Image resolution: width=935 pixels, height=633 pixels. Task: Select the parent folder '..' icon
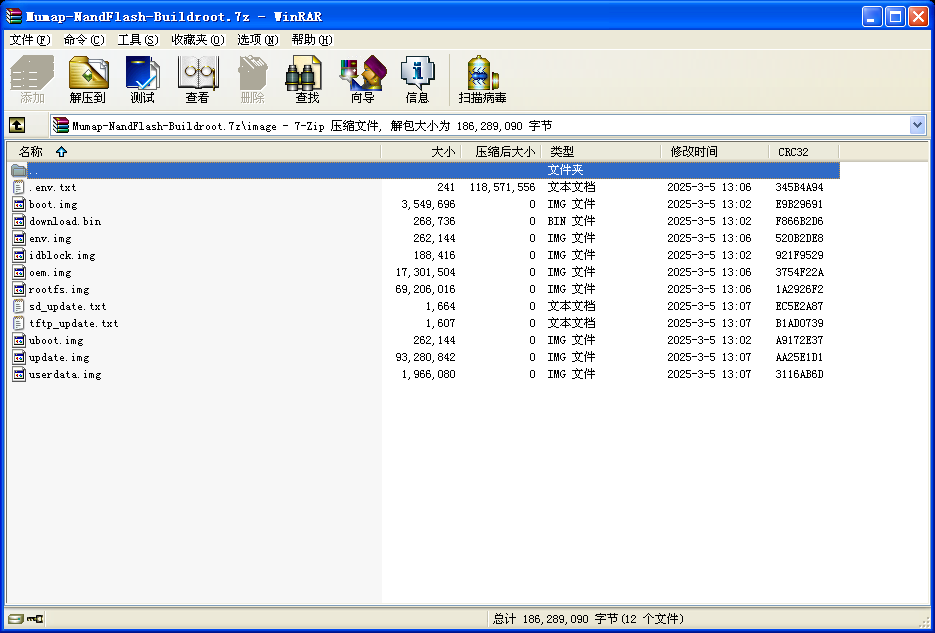click(19, 170)
